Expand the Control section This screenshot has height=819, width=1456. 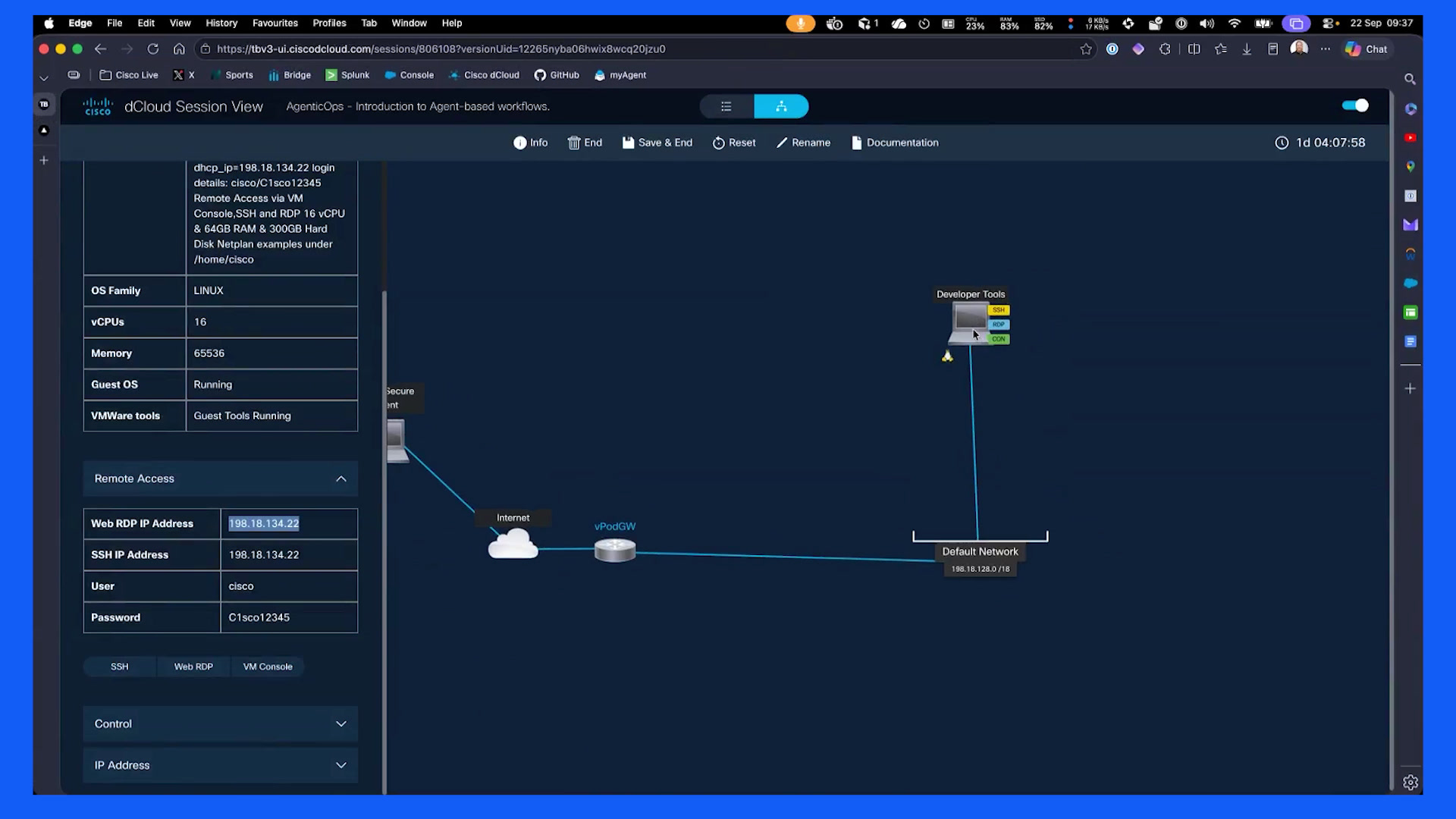pyautogui.click(x=220, y=723)
